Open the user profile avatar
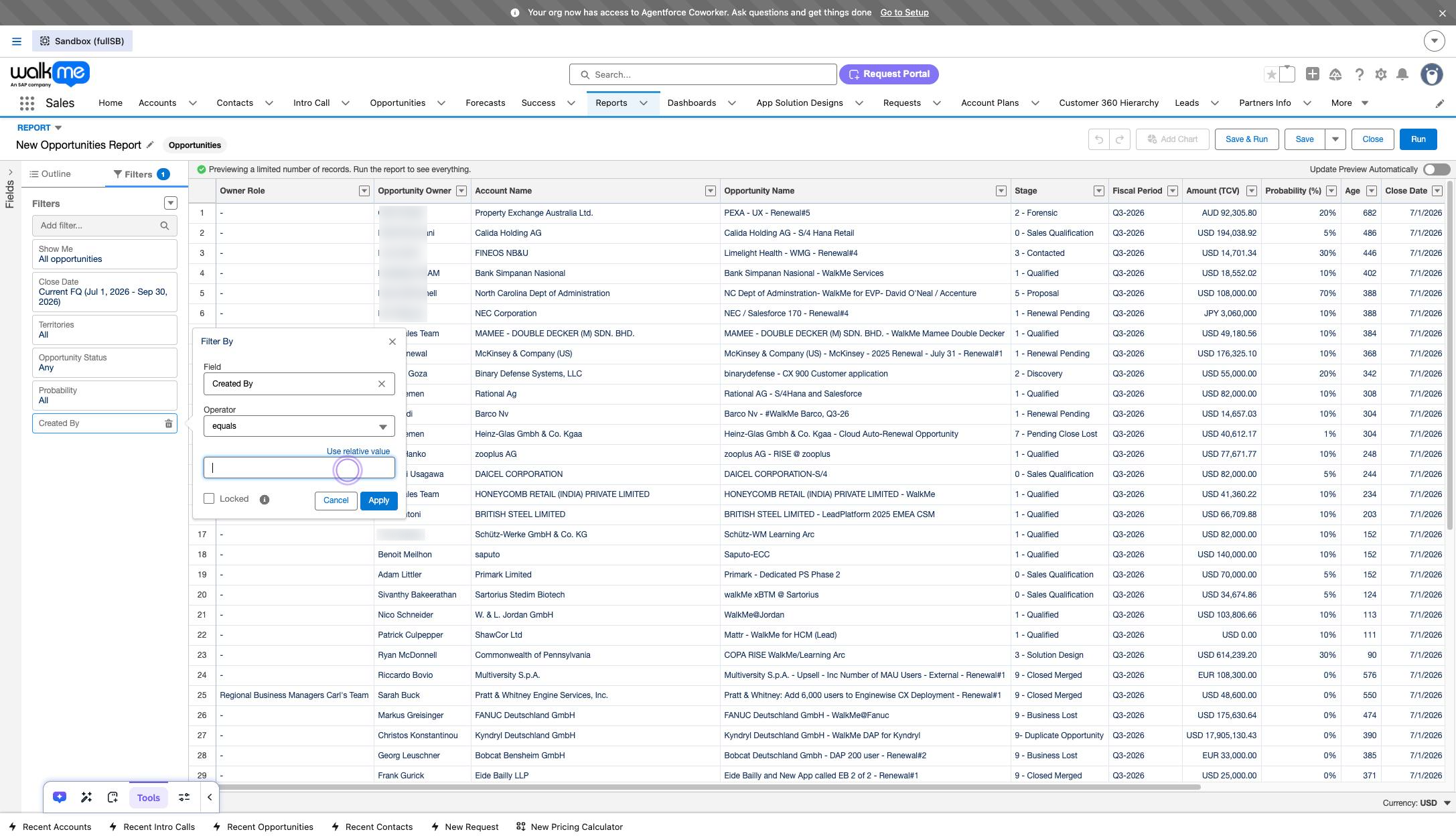Viewport: 1456px width, 840px height. click(x=1432, y=74)
